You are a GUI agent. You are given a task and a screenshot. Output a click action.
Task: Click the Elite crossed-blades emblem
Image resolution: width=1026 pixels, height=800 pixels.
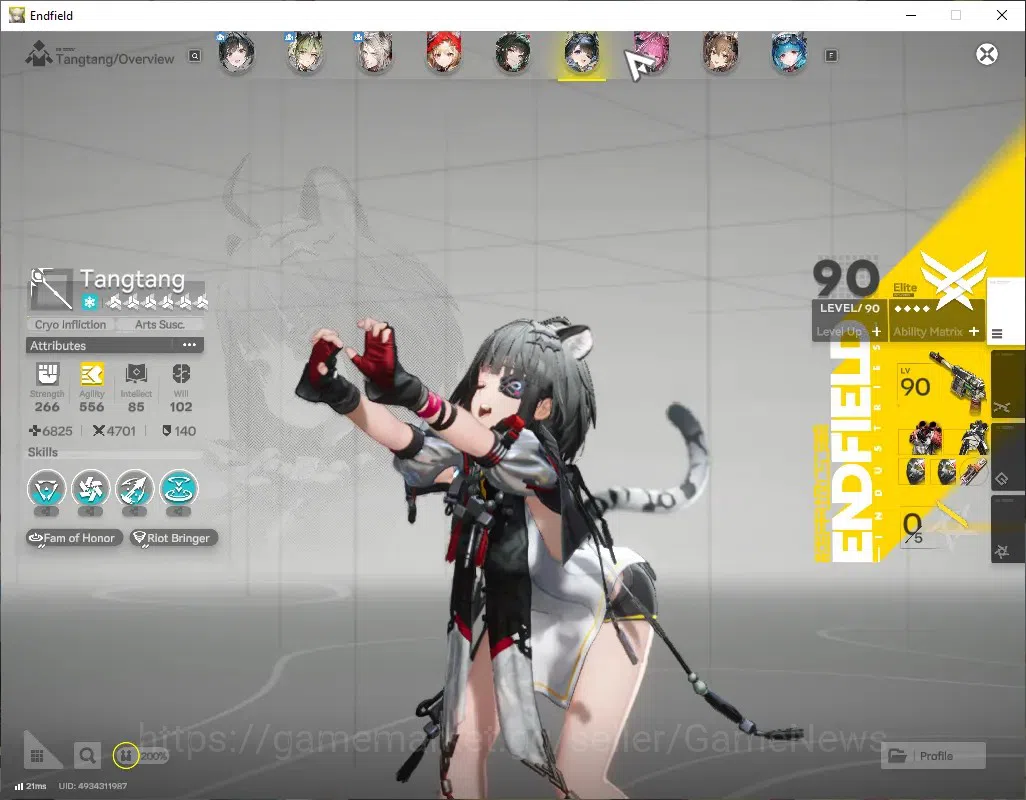954,279
